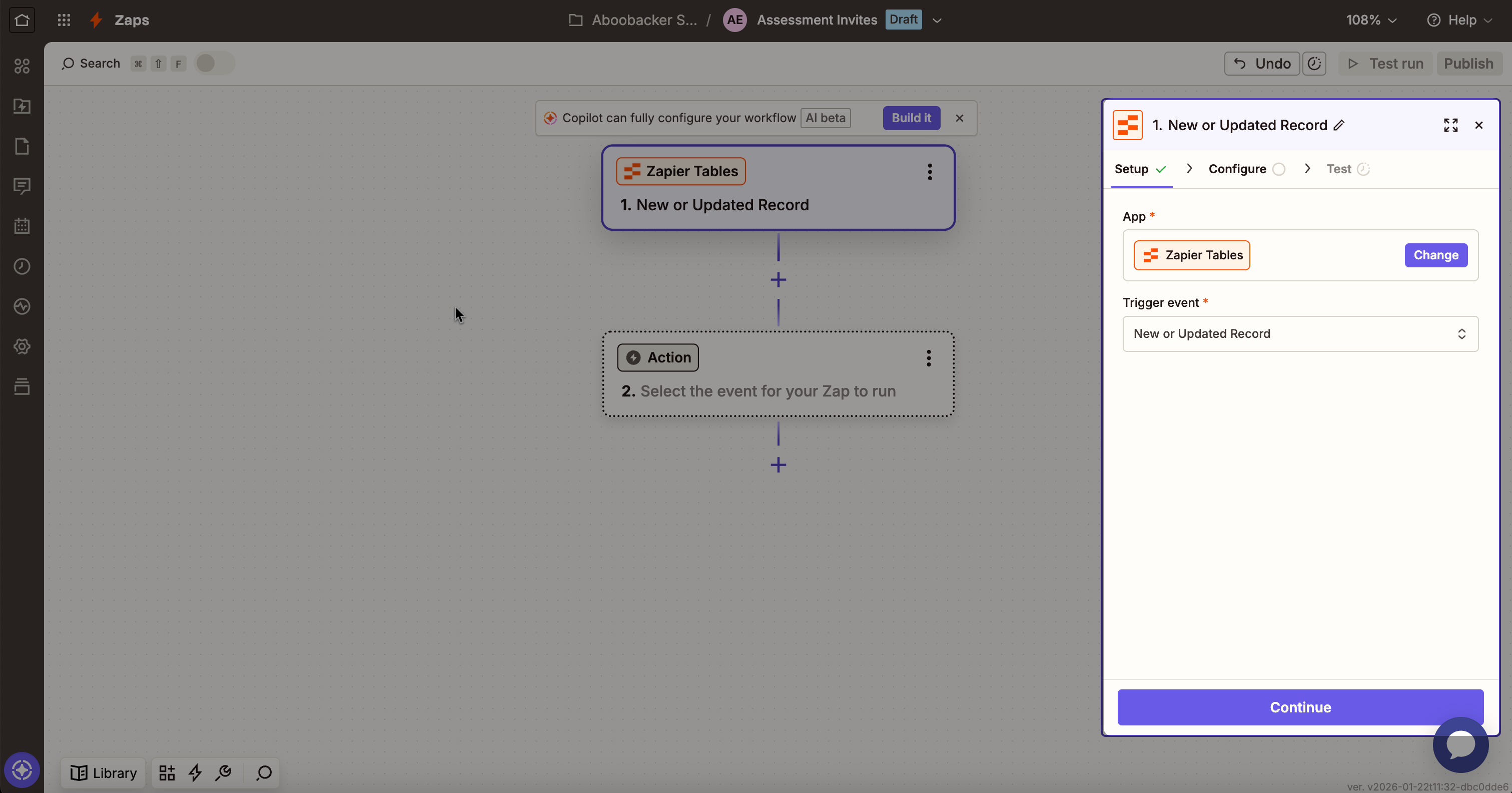Add a step between trigger and action

click(x=778, y=280)
